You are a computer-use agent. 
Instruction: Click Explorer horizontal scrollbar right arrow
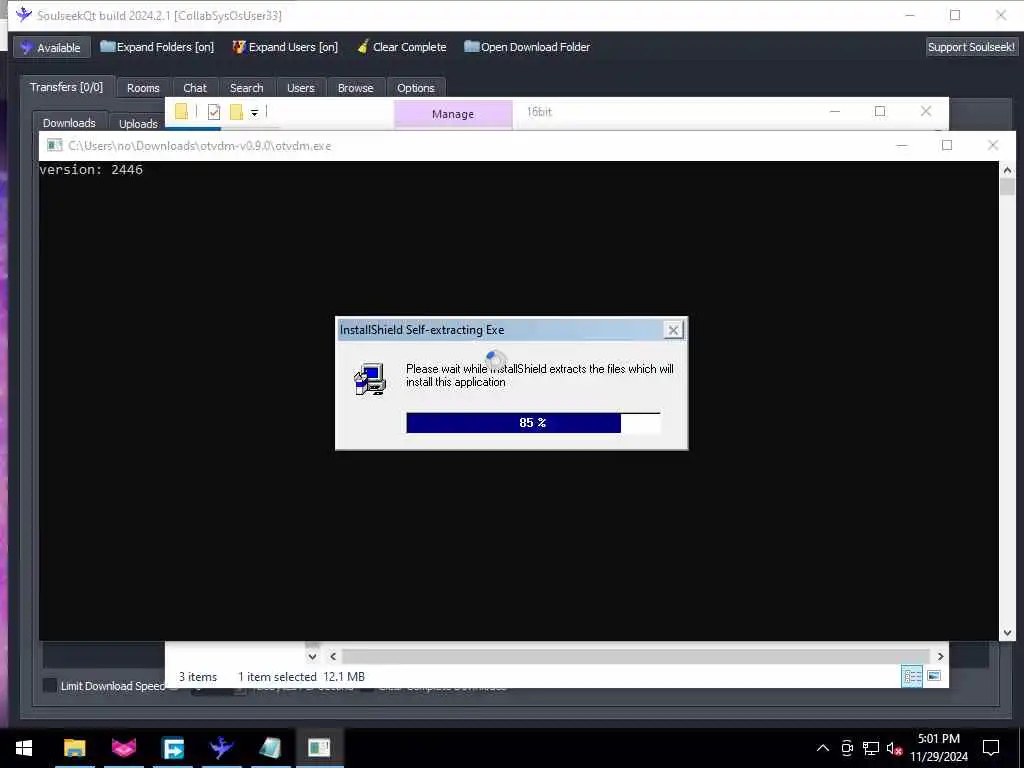click(940, 656)
